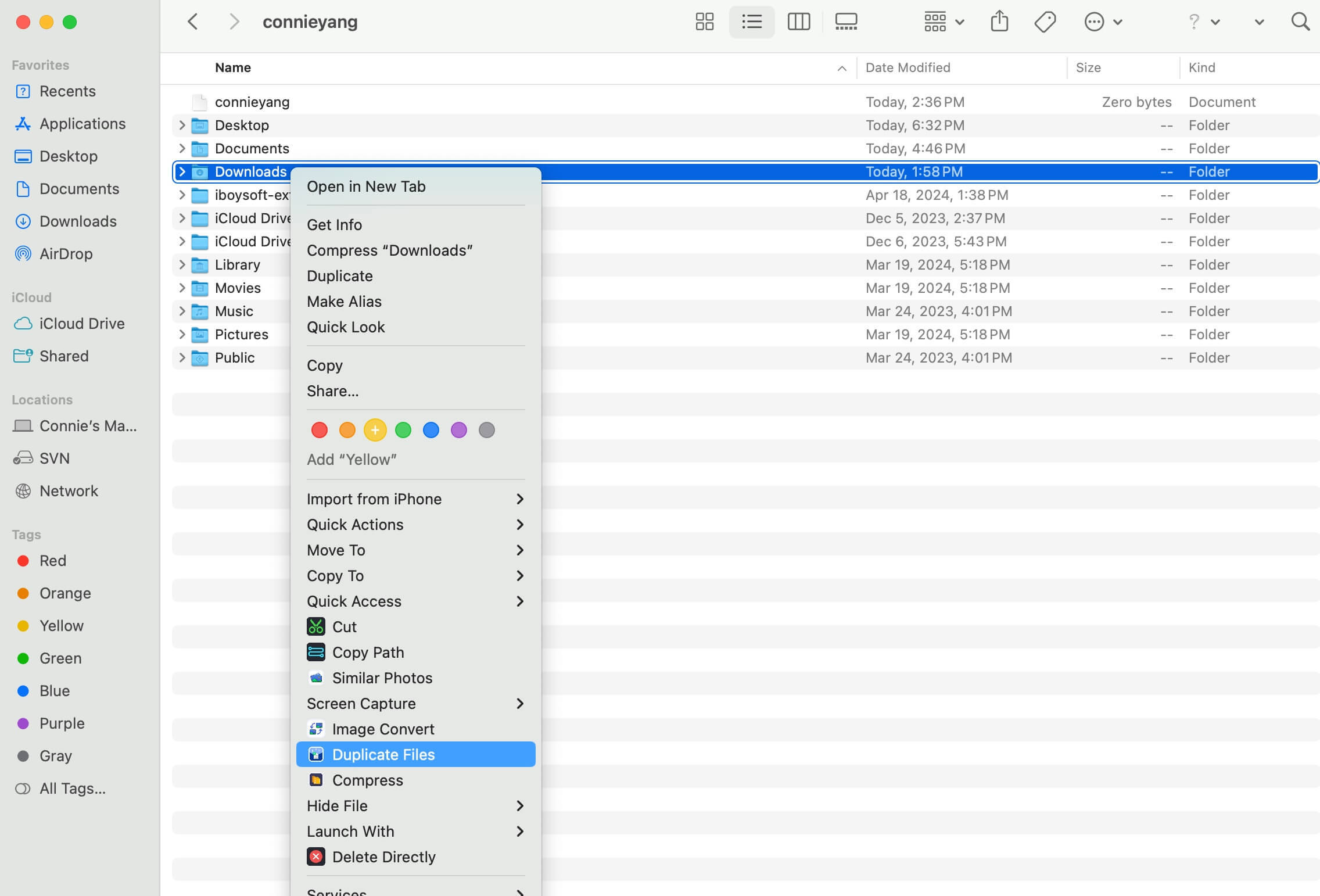Click the Tags icon in the toolbar
The height and width of the screenshot is (896, 1320).
coord(1045,21)
